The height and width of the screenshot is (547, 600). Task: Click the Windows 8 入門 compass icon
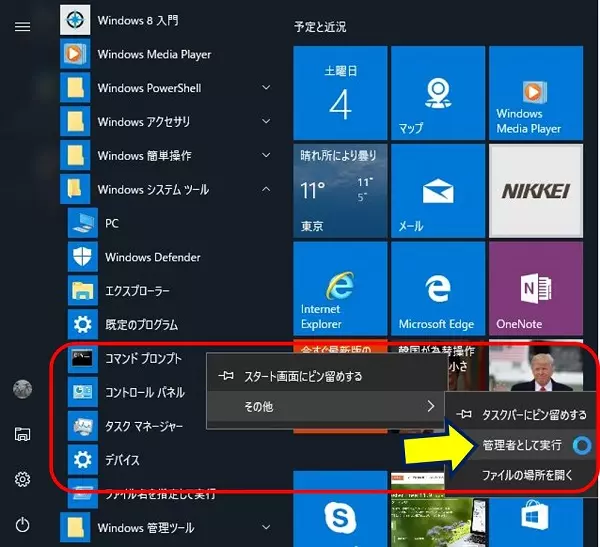tap(75, 20)
